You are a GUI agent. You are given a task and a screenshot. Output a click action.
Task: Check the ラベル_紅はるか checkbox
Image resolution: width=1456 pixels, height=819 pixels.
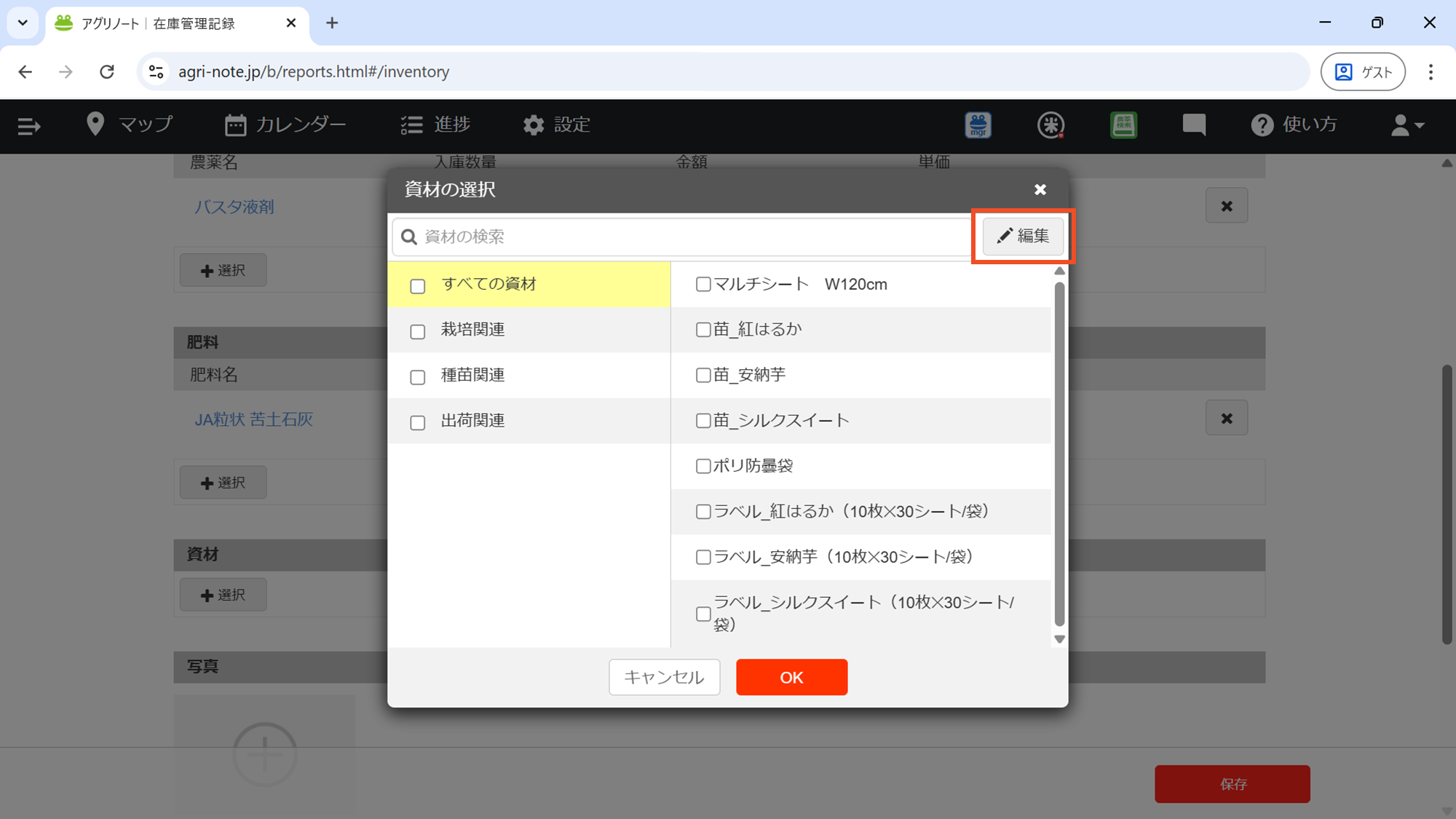(x=703, y=512)
